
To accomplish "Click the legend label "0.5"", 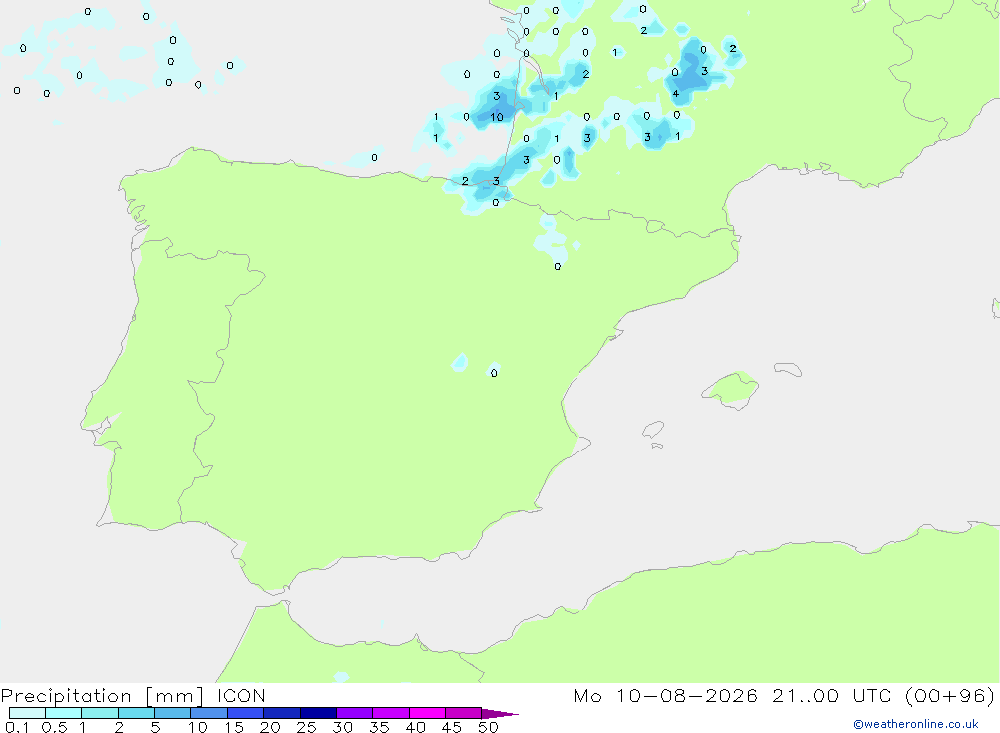I will (54, 727).
